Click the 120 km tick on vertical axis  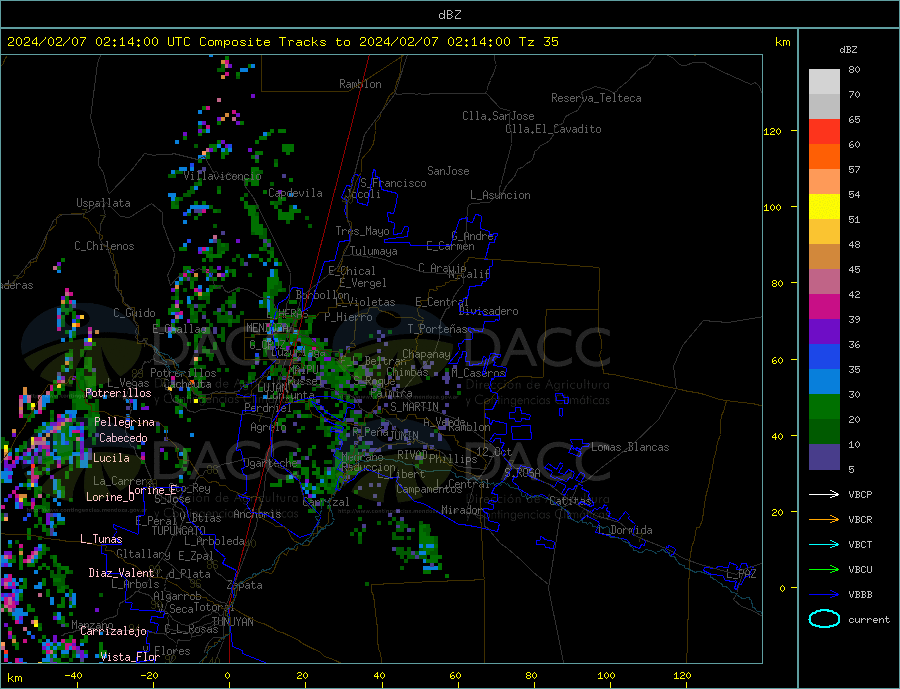coord(772,131)
